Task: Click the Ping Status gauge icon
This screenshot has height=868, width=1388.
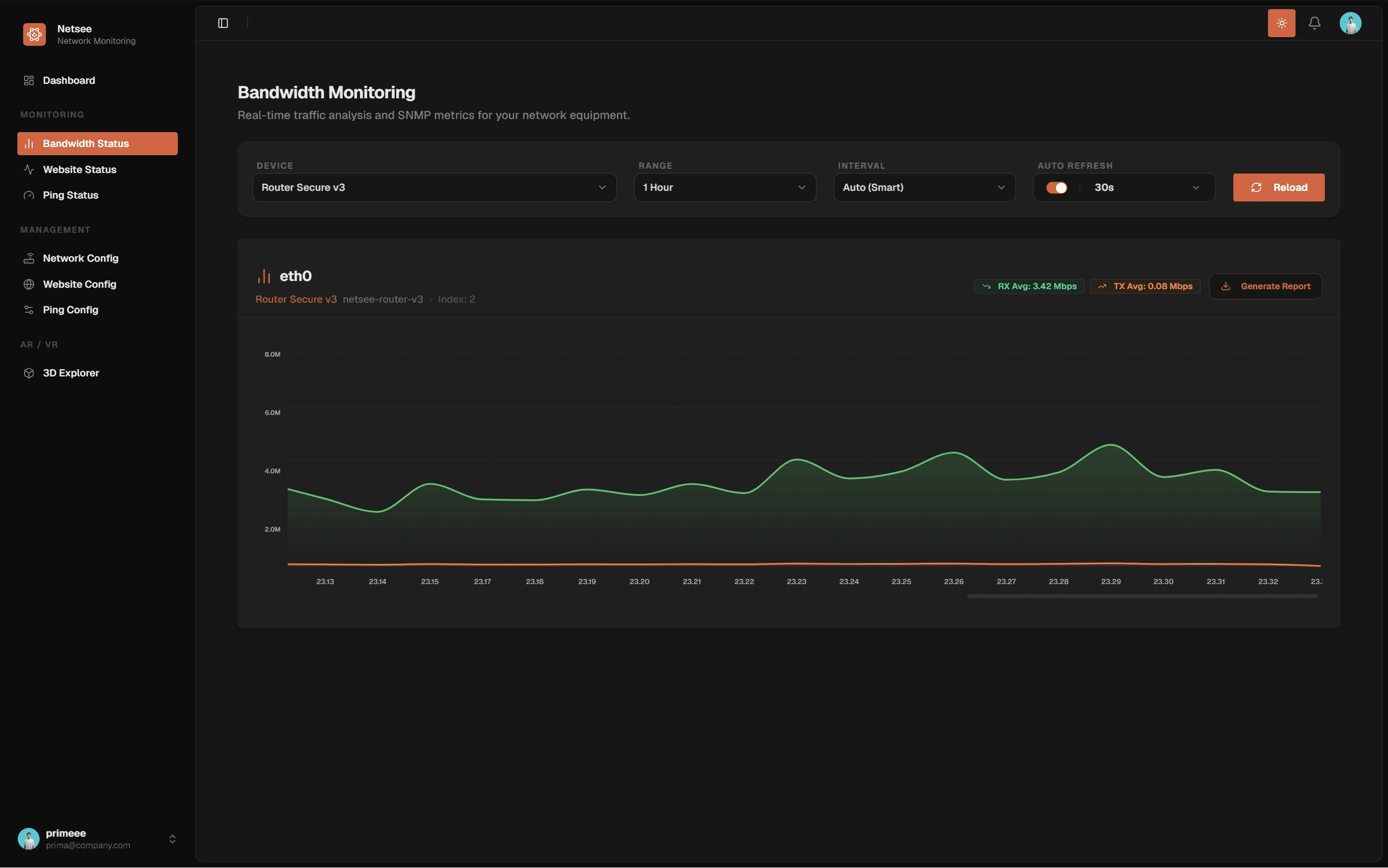Action: [x=29, y=195]
